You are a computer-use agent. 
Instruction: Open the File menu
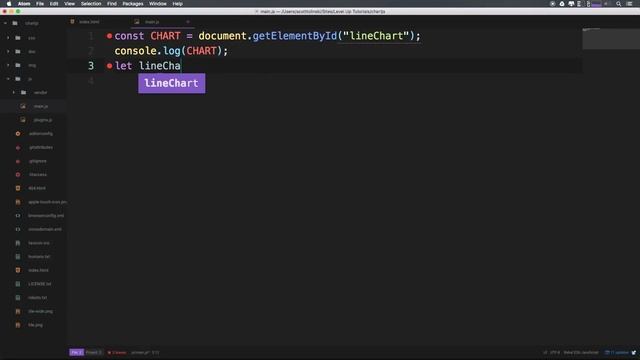coord(40,4)
